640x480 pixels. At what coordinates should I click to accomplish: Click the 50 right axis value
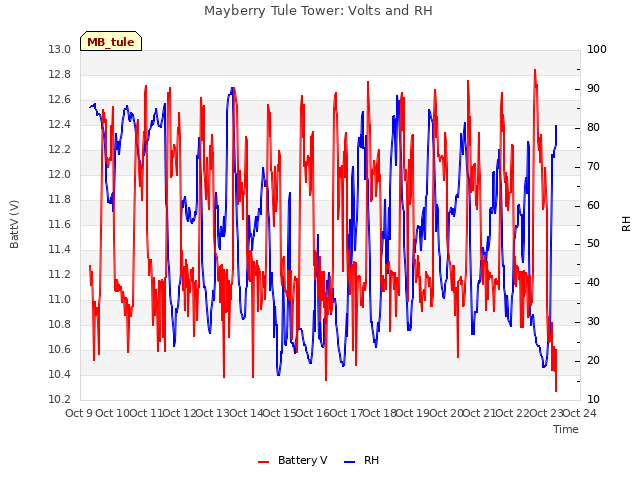pyautogui.click(x=593, y=244)
